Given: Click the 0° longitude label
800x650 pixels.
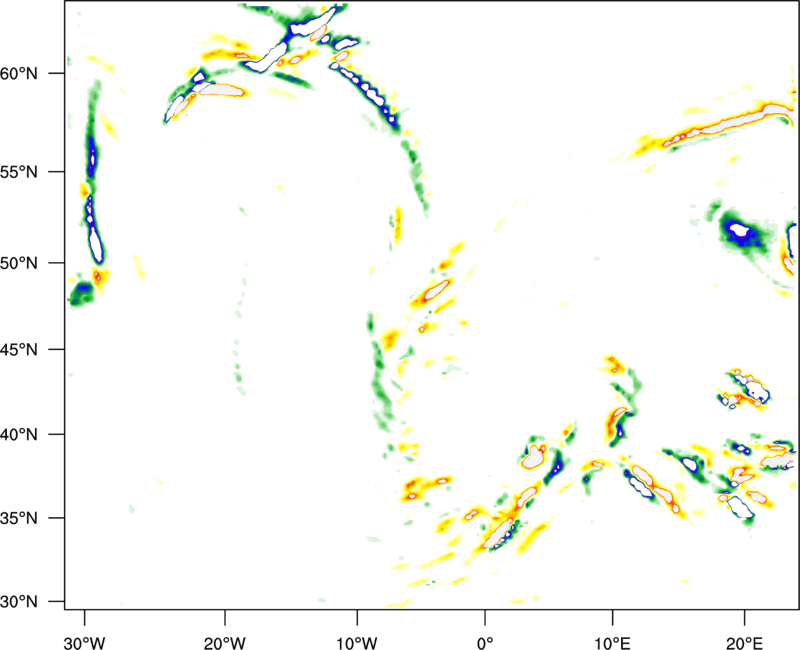Looking at the screenshot, I should click(x=485, y=643).
